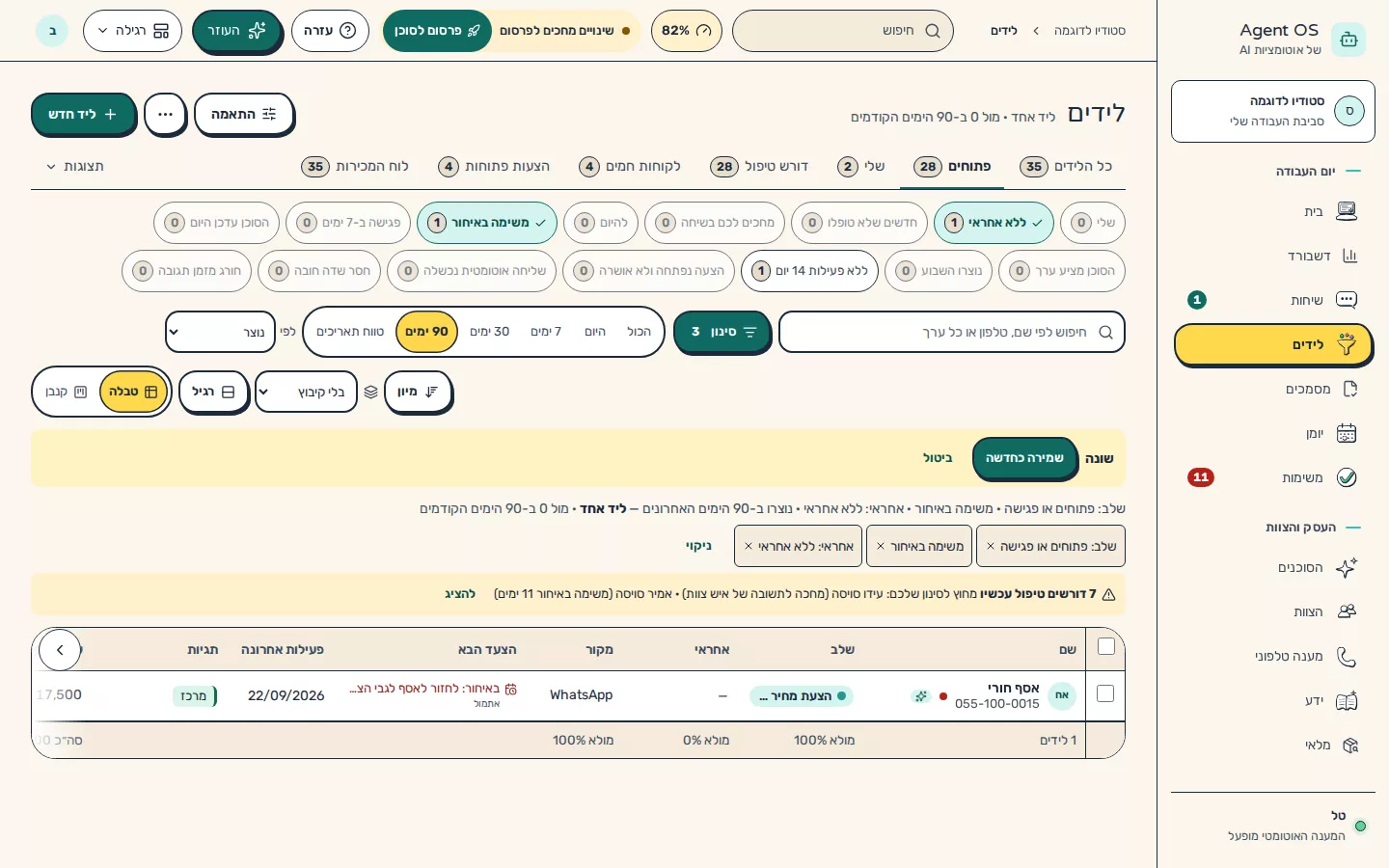The image size is (1389, 868).
Task: Open דשבורד chart icon in sidebar
Action: coord(1349,256)
